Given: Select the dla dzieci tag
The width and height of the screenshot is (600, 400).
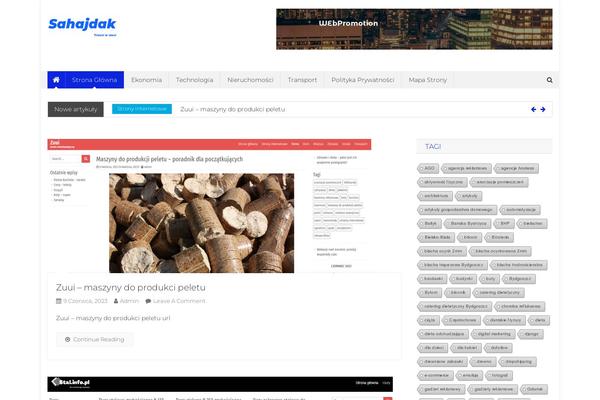Looking at the screenshot, I should (x=433, y=348).
